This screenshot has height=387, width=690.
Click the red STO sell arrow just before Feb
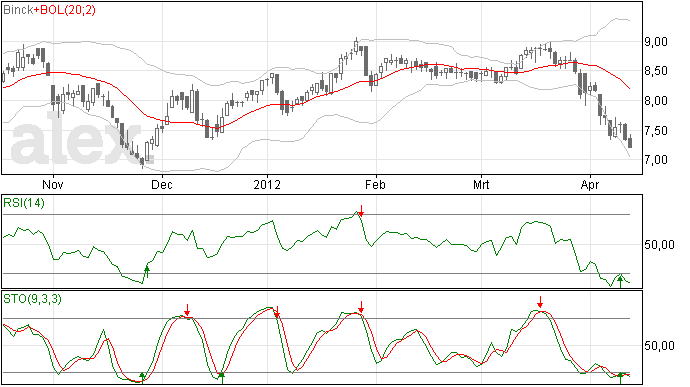(361, 307)
